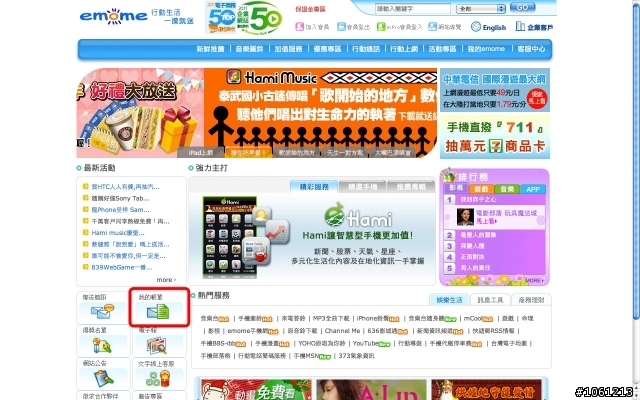Open the 我的emome navigation menu

[x=486, y=49]
